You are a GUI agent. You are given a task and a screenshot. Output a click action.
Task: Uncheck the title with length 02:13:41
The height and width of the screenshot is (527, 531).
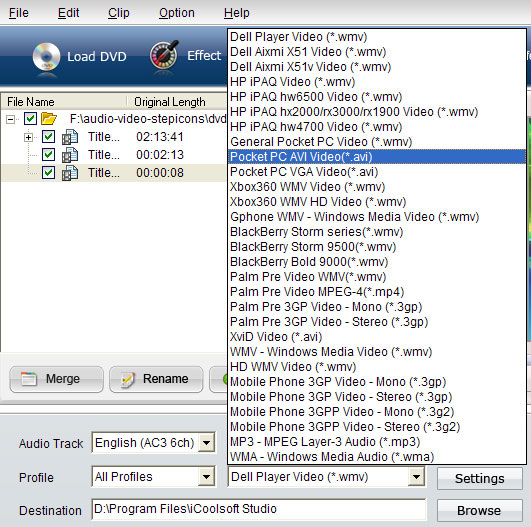click(48, 137)
